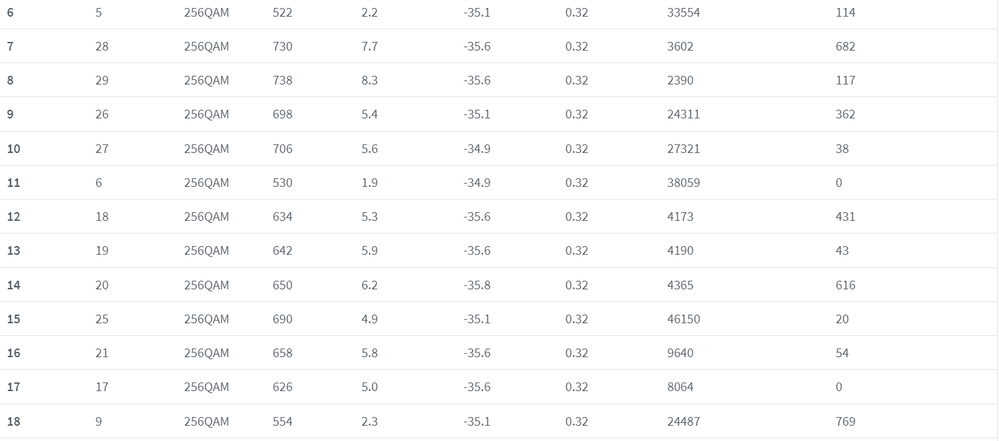Click the 682 value in row 7
This screenshot has width=999, height=441.
[845, 47]
